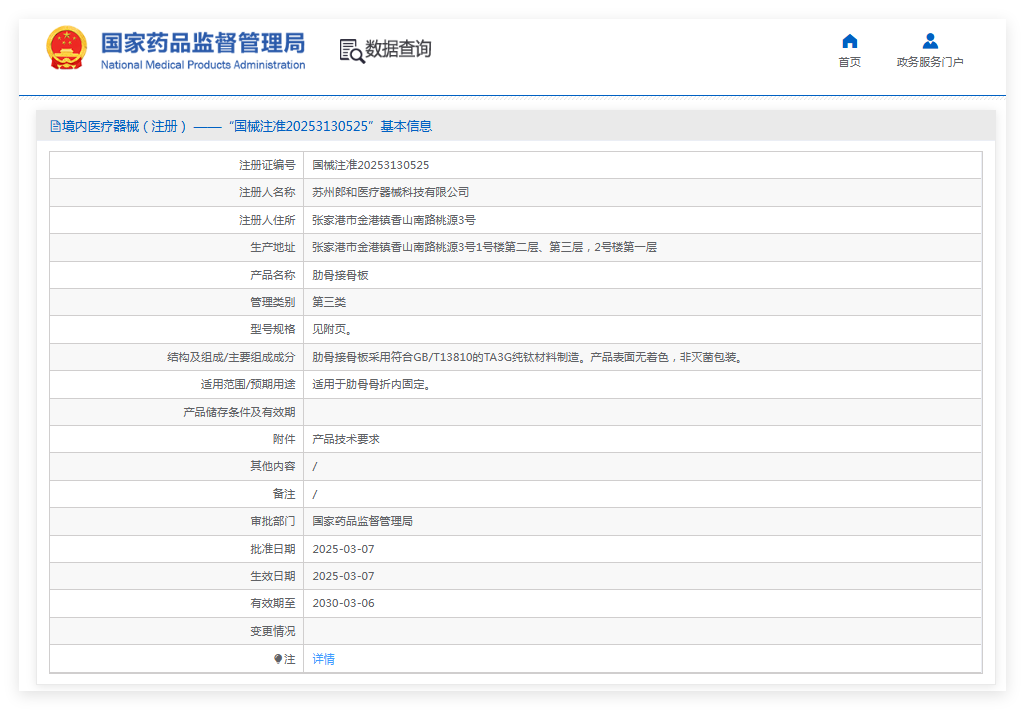This screenshot has height=710, width=1025.
Task: Click the 生效日期 label
Action: click(273, 576)
